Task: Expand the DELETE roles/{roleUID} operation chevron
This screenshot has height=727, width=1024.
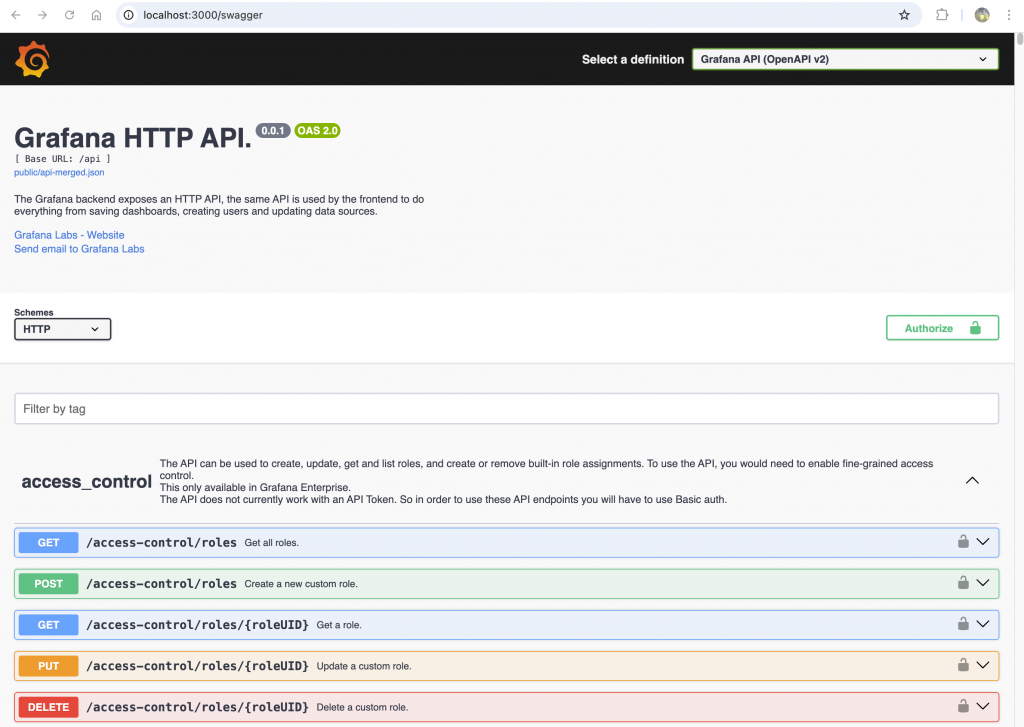Action: 983,706
